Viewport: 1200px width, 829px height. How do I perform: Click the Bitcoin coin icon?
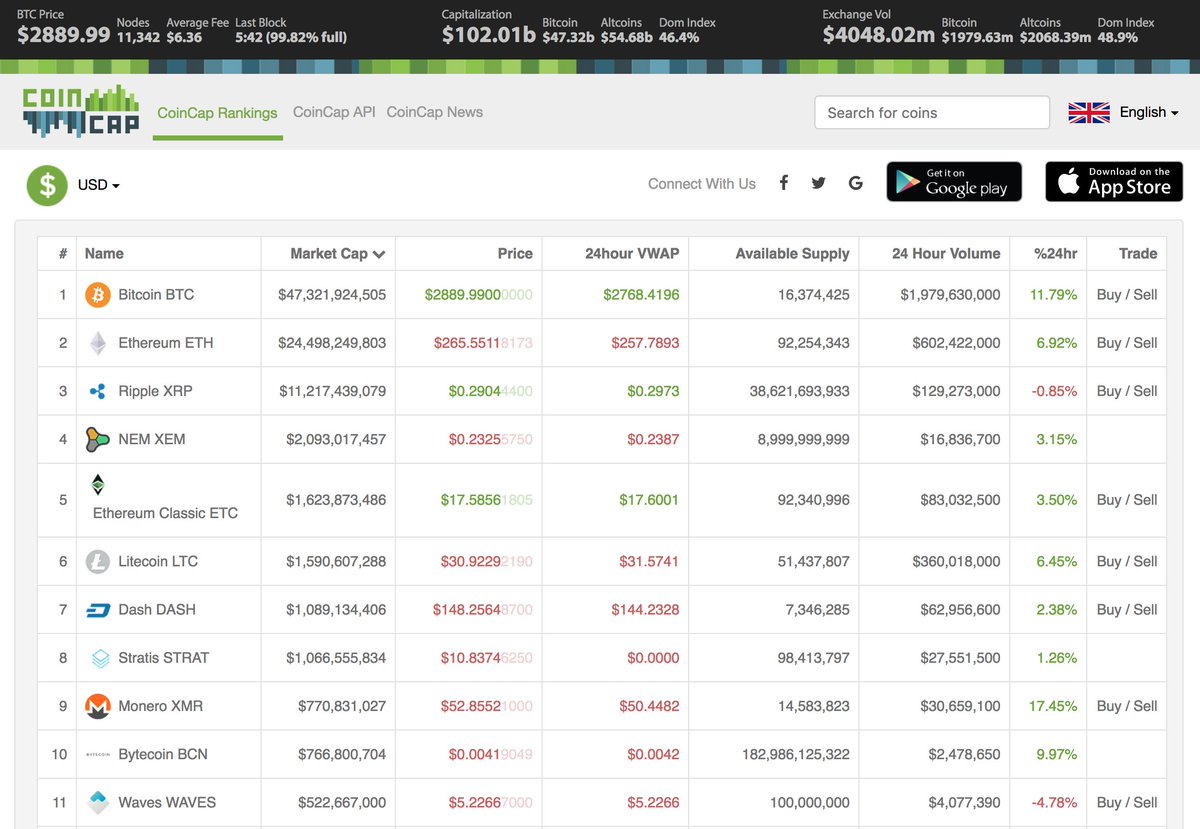tap(97, 295)
